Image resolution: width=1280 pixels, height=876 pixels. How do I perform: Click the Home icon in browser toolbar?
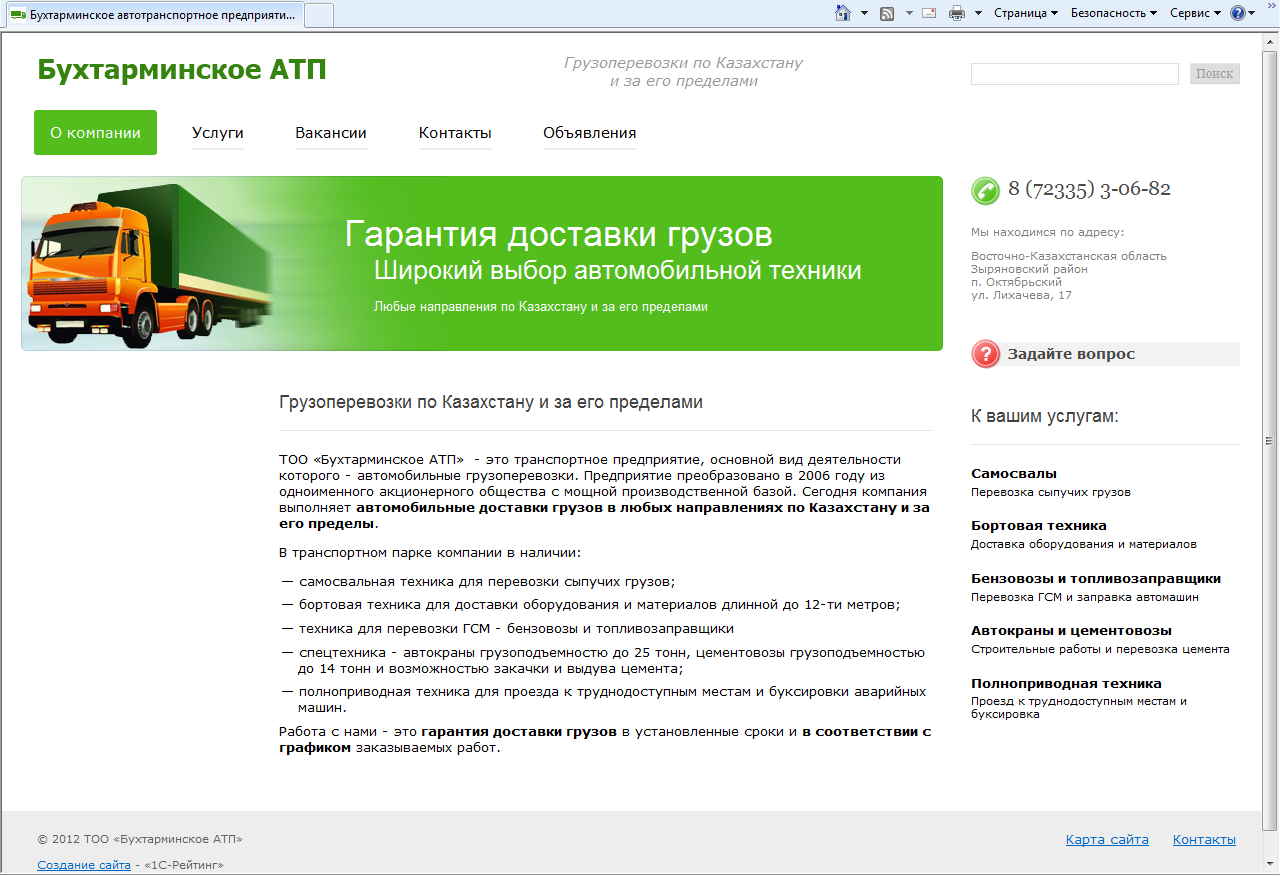pyautogui.click(x=842, y=13)
